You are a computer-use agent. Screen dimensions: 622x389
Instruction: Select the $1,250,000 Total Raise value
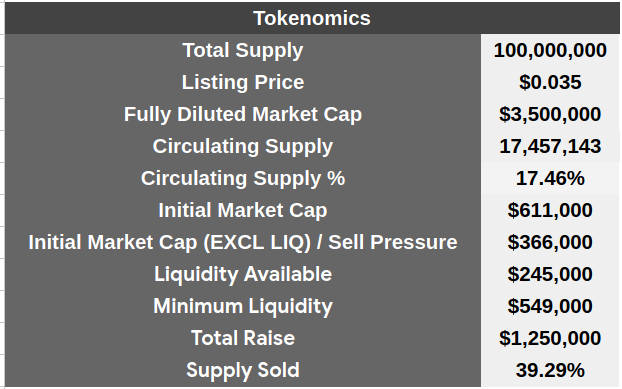click(550, 338)
